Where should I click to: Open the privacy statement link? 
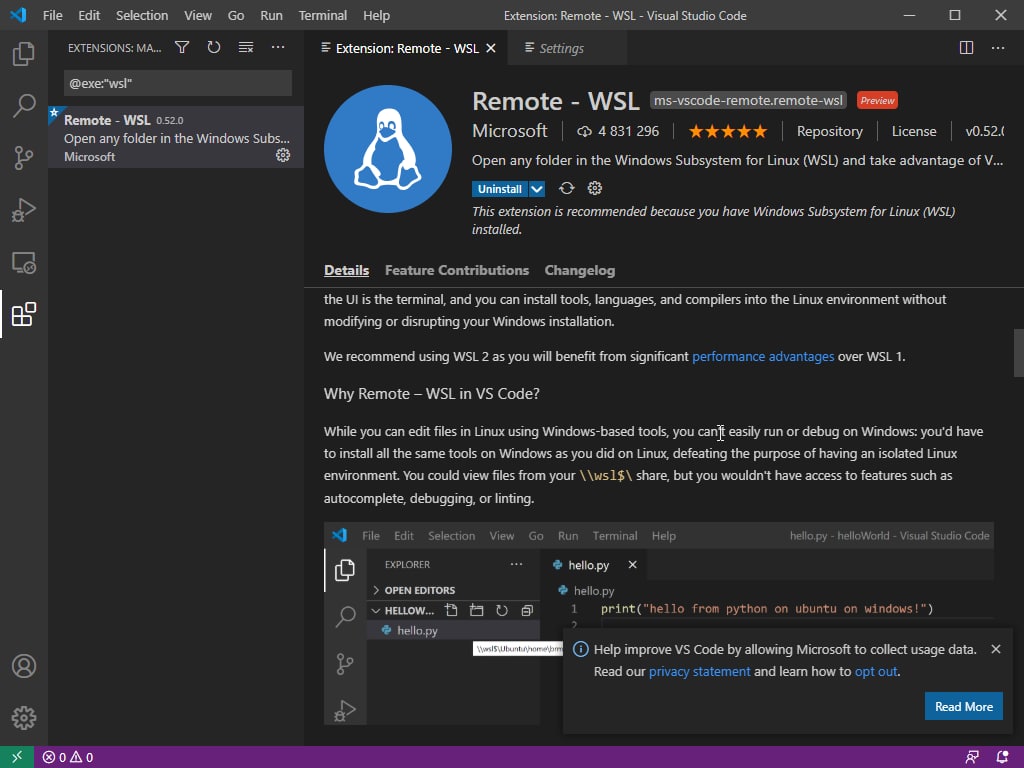pyautogui.click(x=699, y=671)
